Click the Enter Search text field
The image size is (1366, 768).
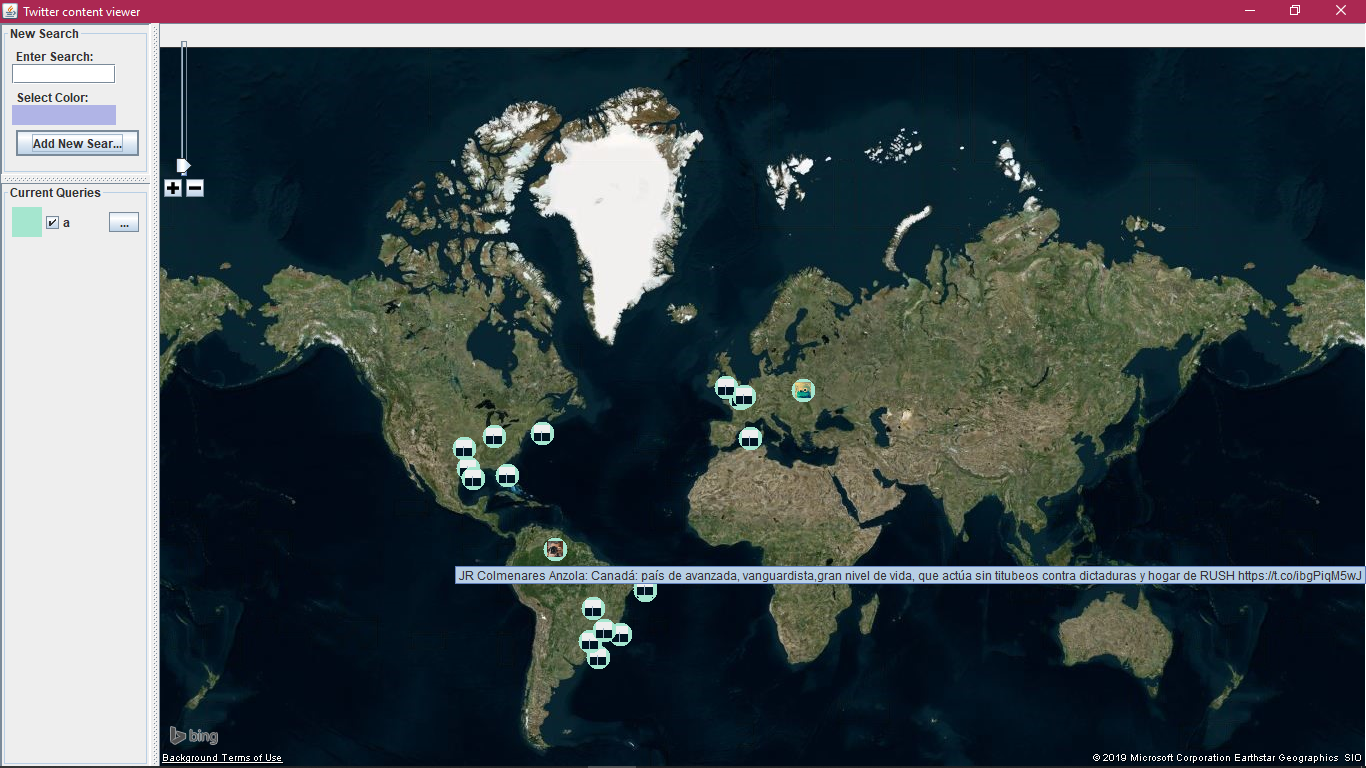(63, 74)
